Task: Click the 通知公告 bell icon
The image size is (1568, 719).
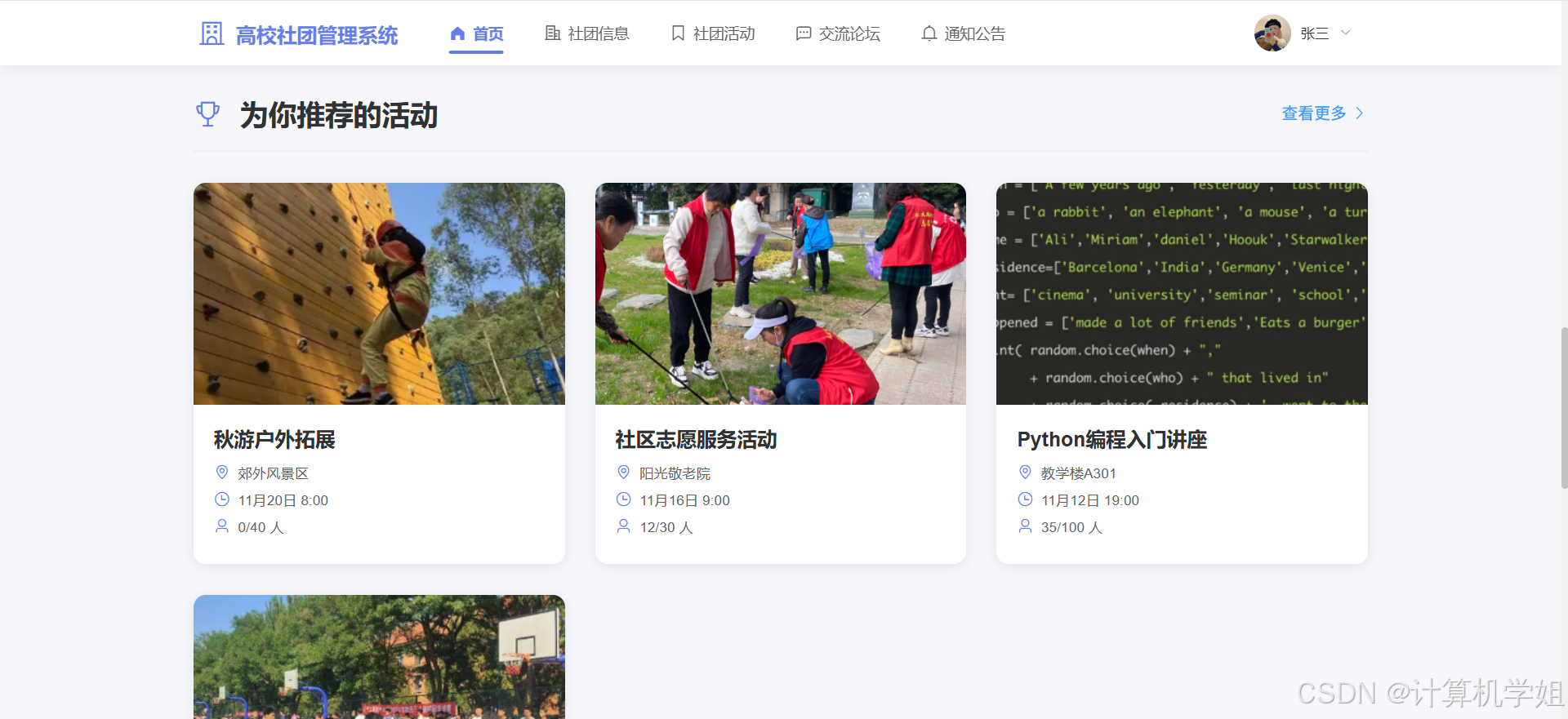Action: 929,33
